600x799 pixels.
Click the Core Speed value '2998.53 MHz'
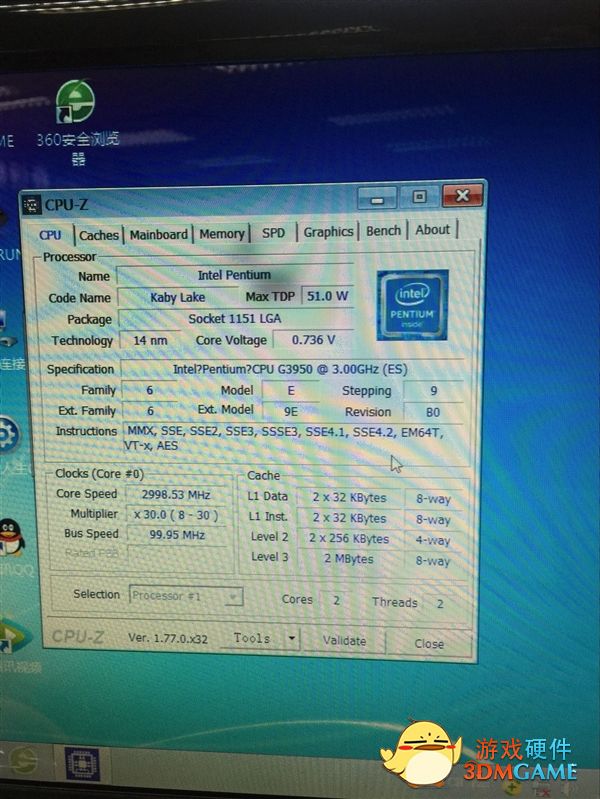click(176, 495)
